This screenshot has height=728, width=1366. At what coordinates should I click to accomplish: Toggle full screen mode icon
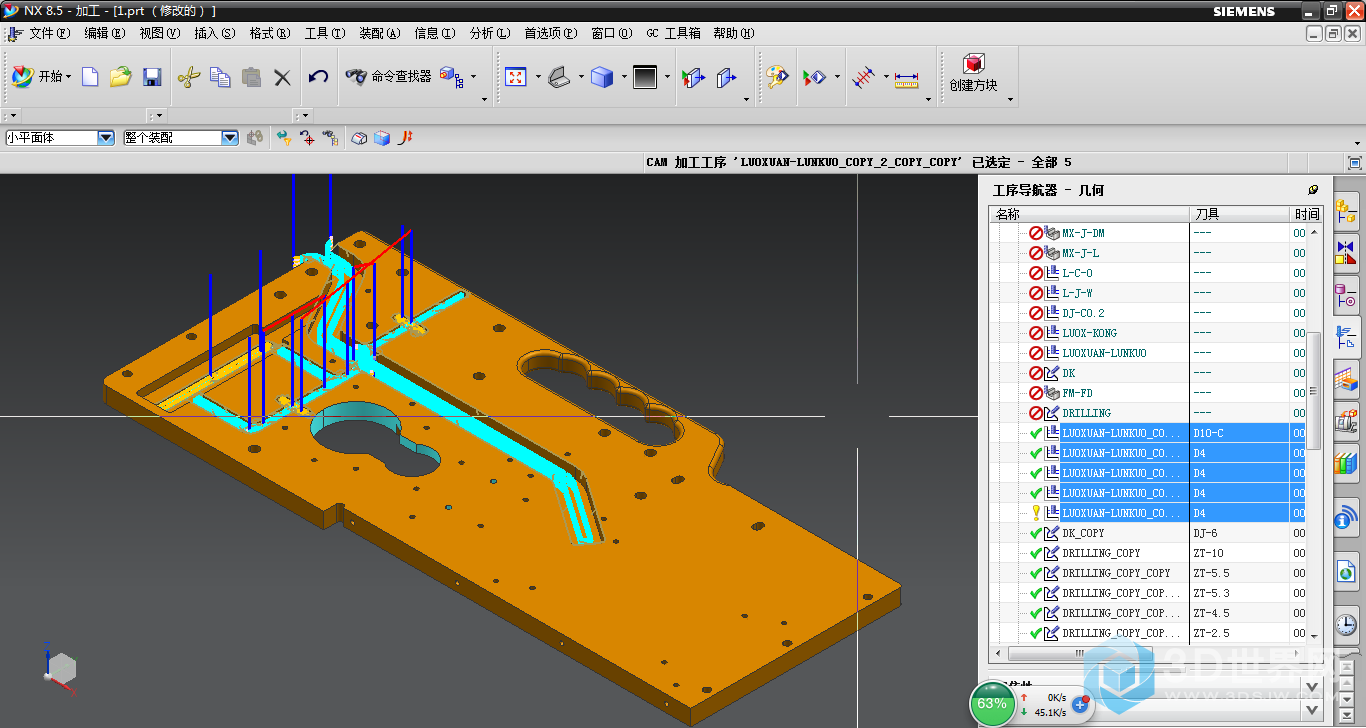click(x=1355, y=162)
